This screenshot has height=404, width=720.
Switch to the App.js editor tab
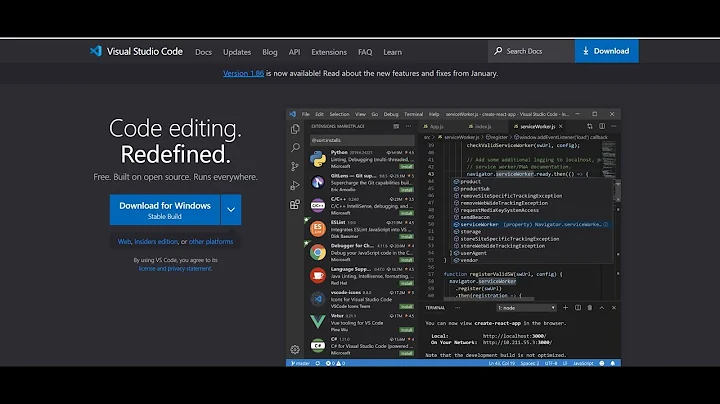coord(434,126)
